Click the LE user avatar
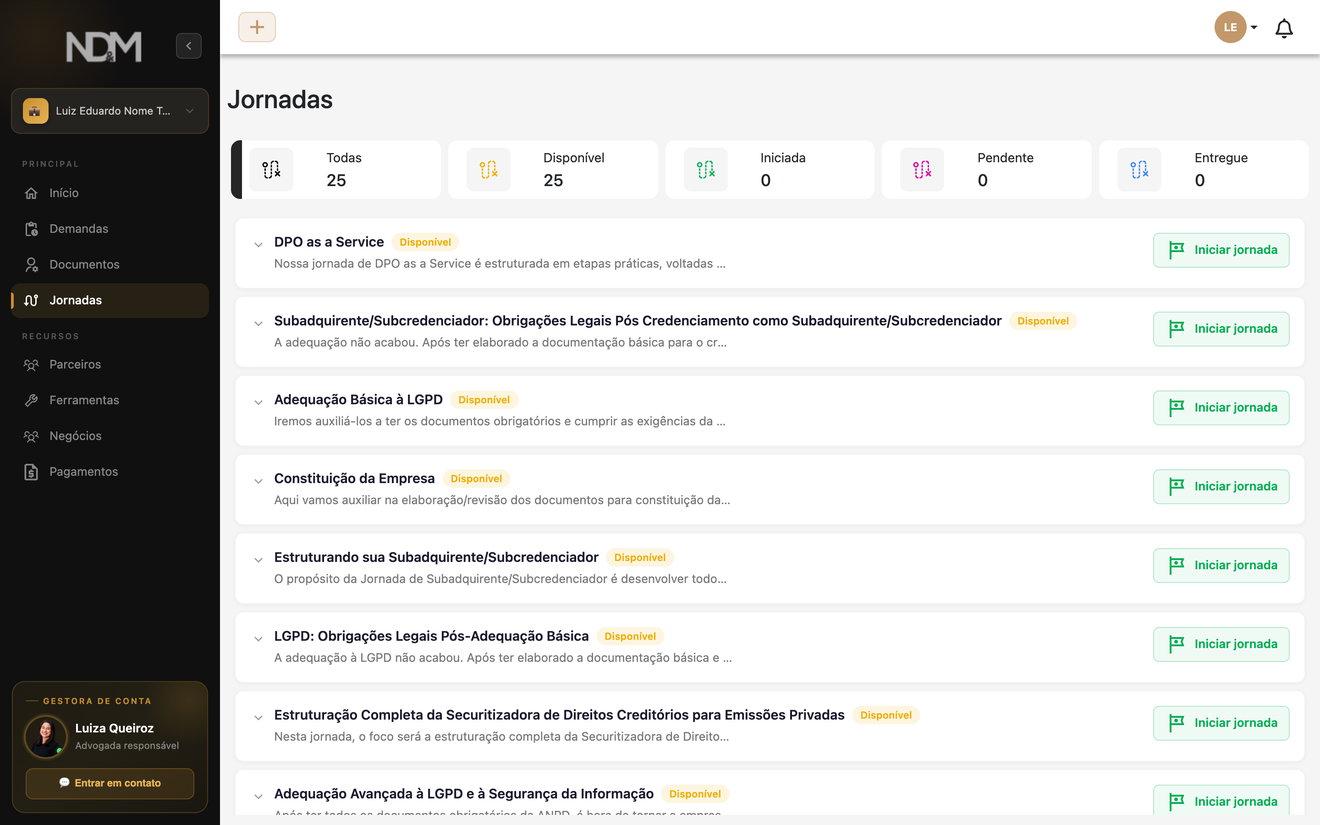Image resolution: width=1320 pixels, height=825 pixels. pos(1230,27)
